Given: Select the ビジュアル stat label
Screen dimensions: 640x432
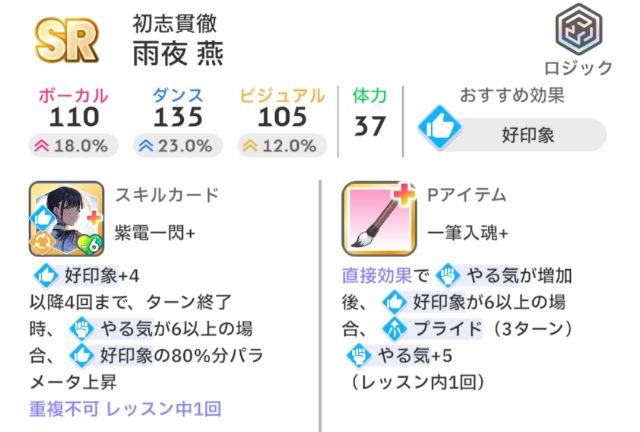Looking at the screenshot, I should pos(283,96).
